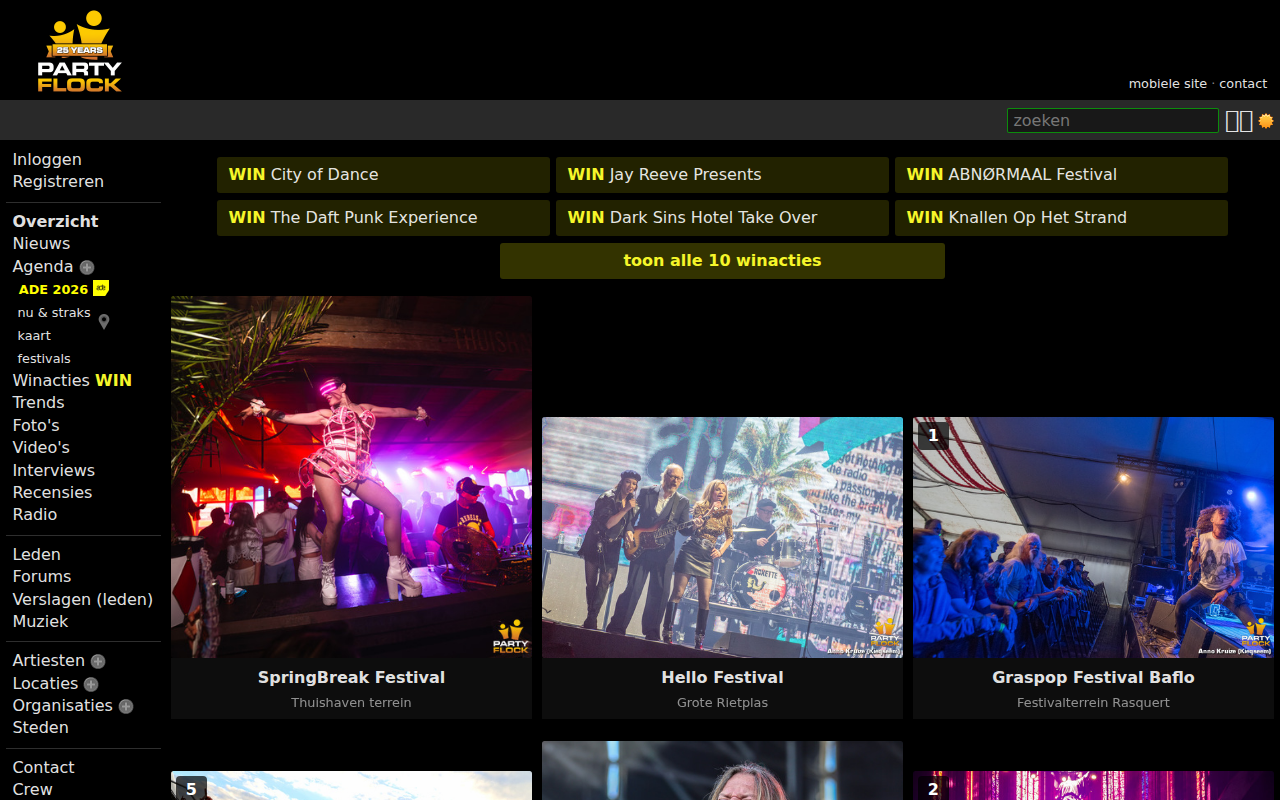Click the number 1 badge on Graspop photo

point(933,435)
